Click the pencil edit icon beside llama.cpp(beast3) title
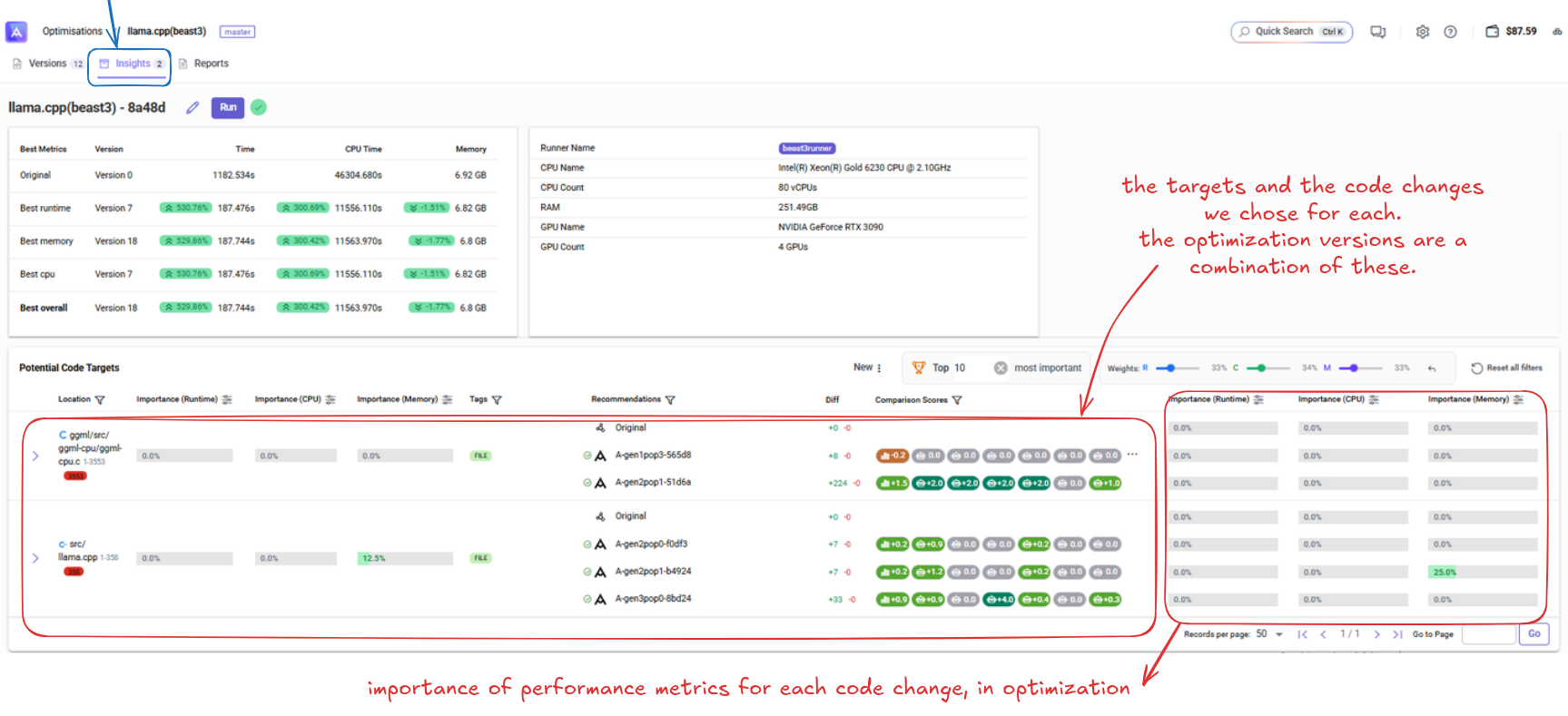 [x=192, y=108]
